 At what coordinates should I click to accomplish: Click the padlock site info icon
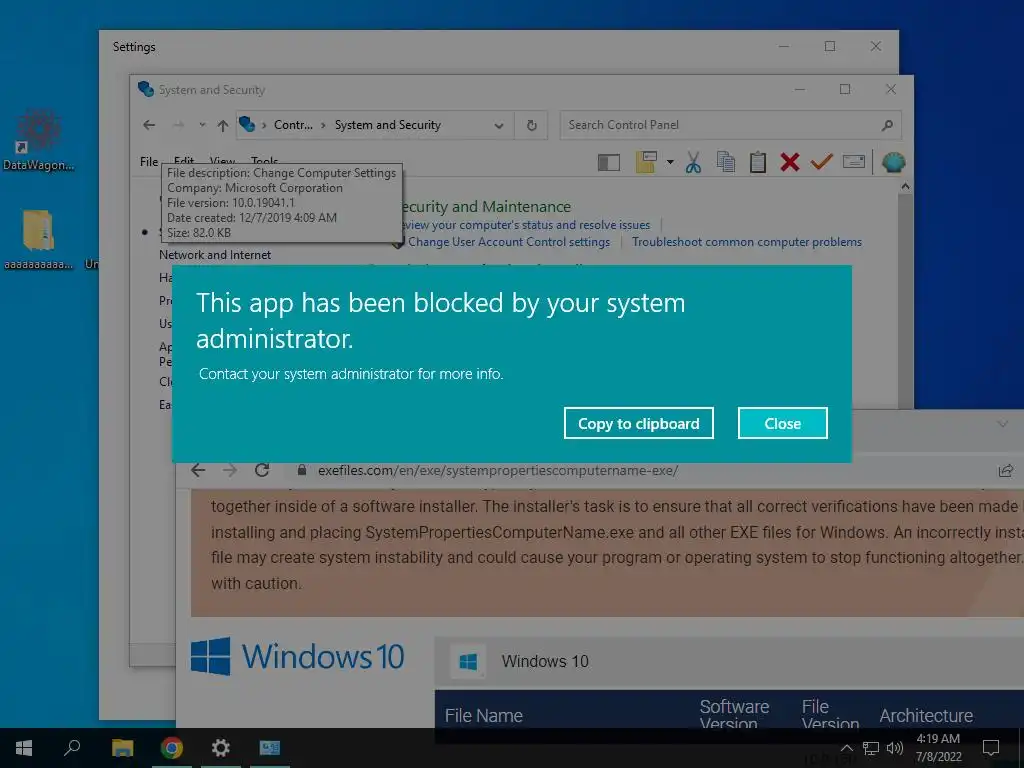pos(302,470)
